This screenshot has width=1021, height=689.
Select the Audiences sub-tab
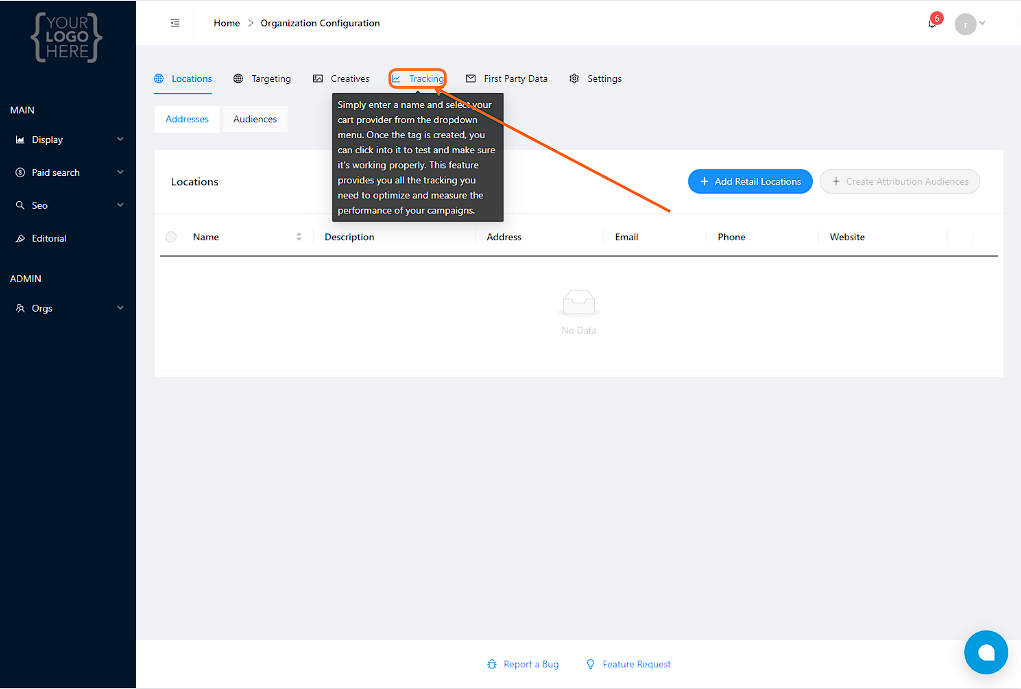pos(255,119)
